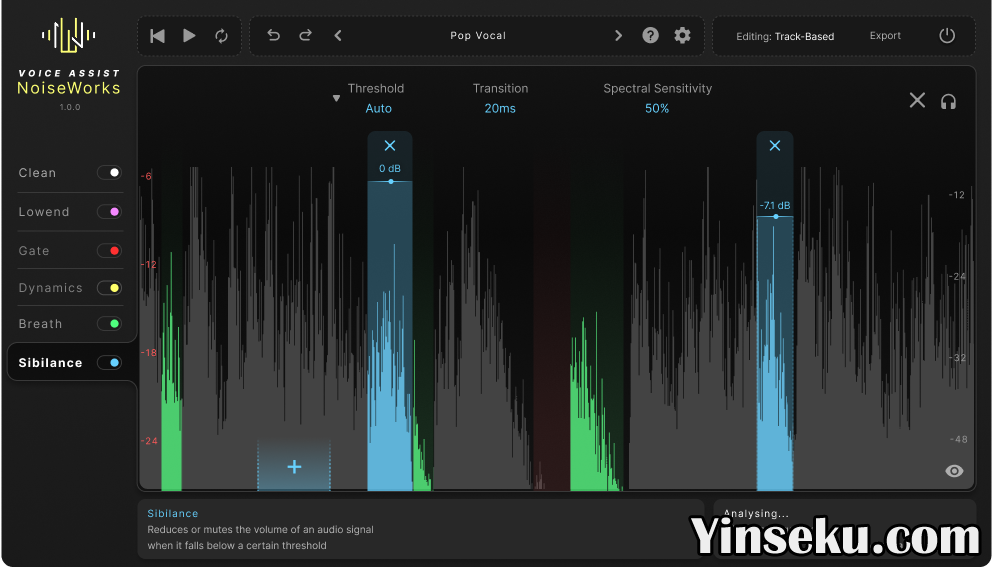Open the help question mark icon

coord(650,36)
